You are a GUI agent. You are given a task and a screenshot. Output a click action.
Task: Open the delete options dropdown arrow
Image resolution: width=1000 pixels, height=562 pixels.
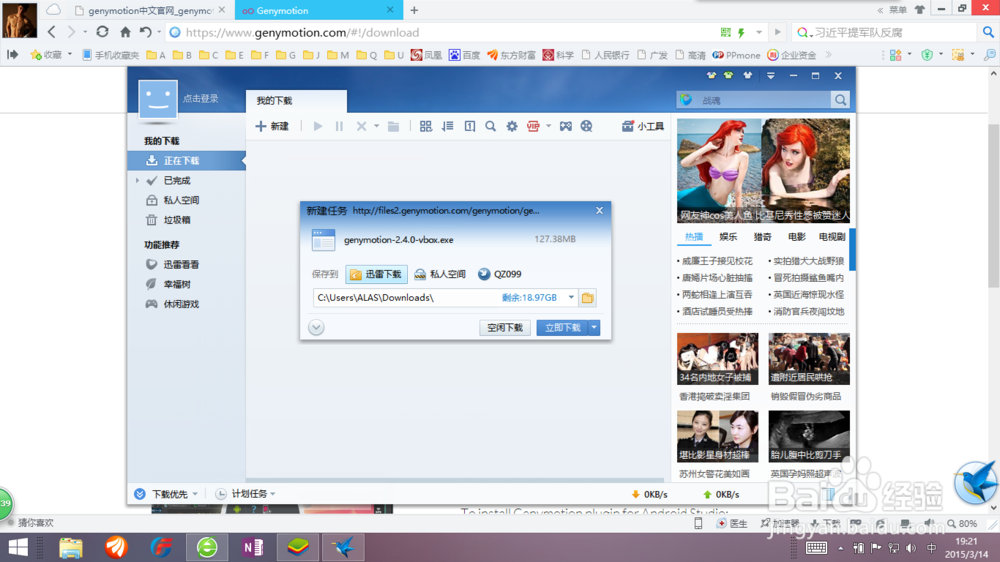[376, 126]
